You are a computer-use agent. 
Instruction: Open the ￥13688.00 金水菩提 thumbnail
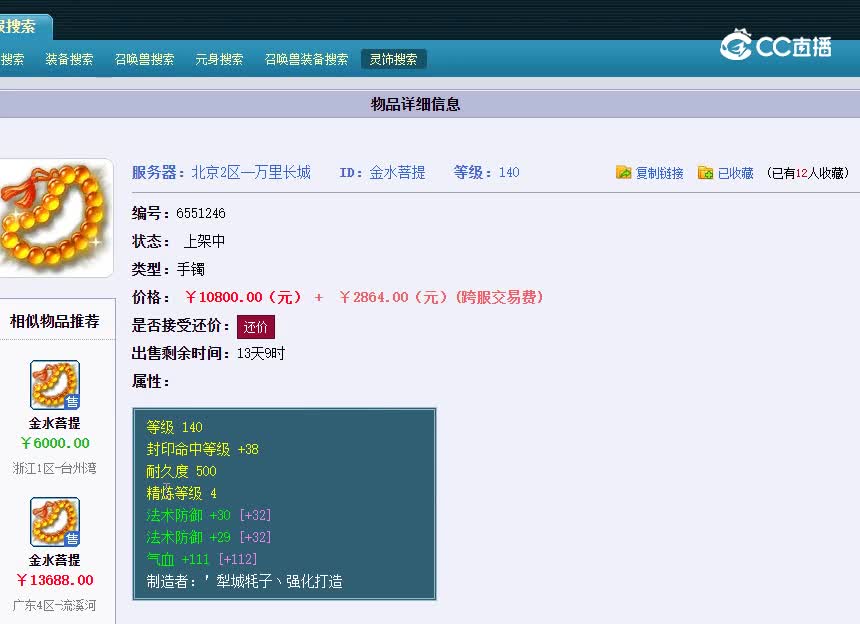[x=55, y=522]
